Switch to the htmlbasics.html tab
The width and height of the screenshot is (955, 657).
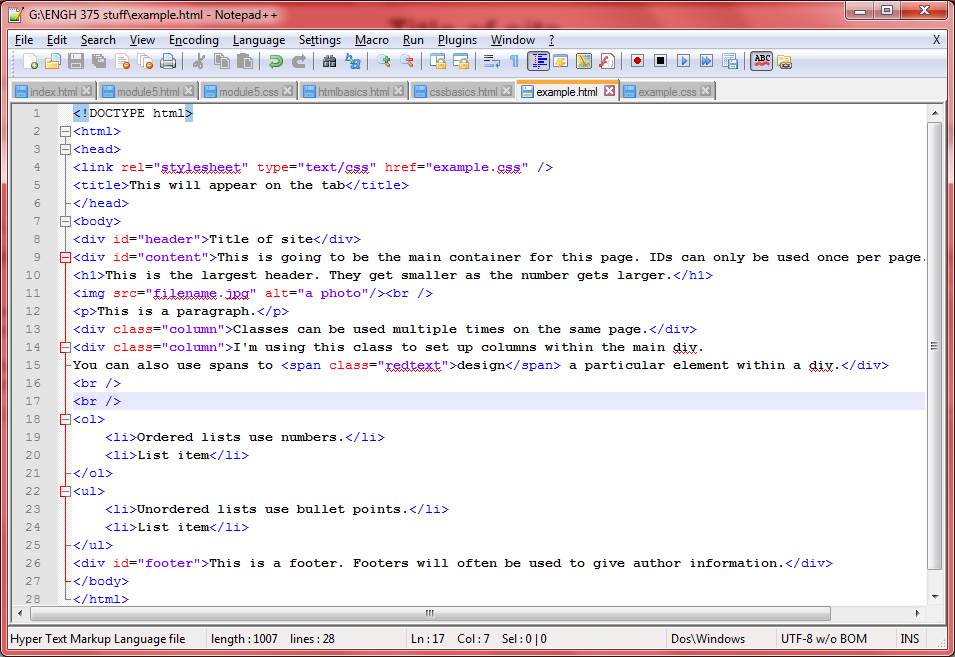pos(353,91)
